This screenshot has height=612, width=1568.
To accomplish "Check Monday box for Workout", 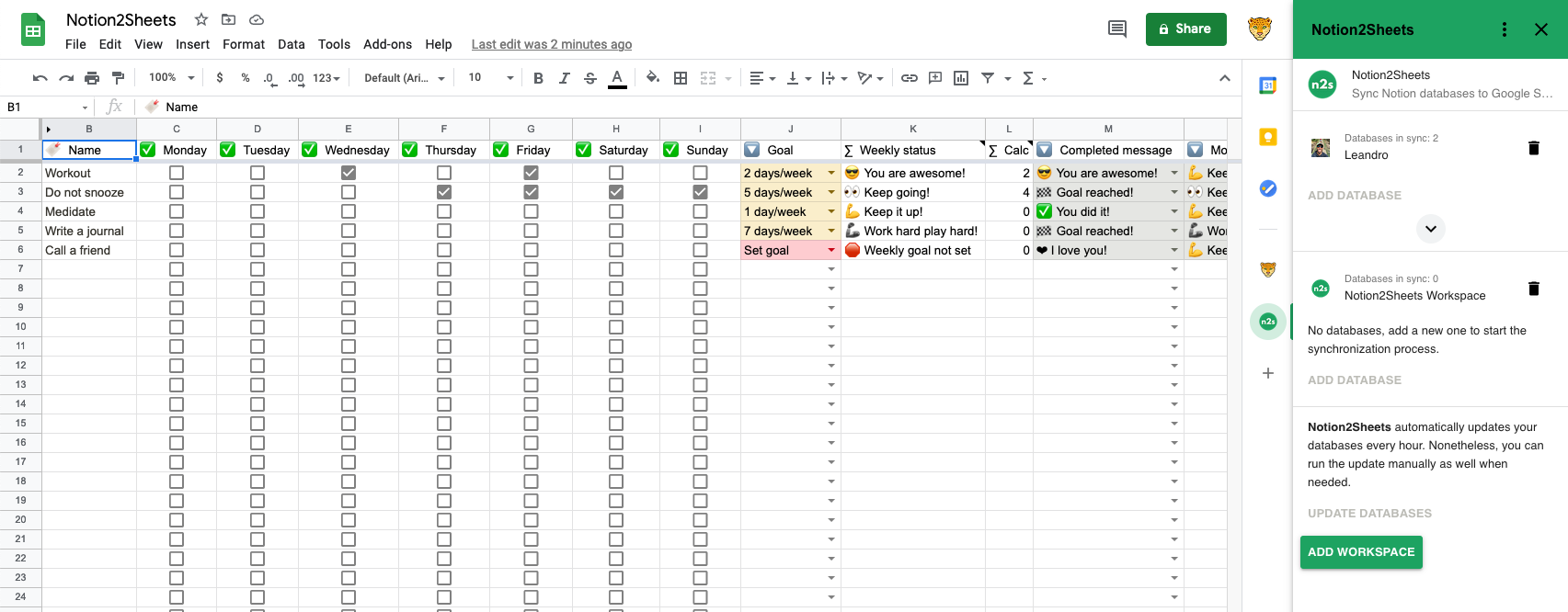I will [177, 173].
